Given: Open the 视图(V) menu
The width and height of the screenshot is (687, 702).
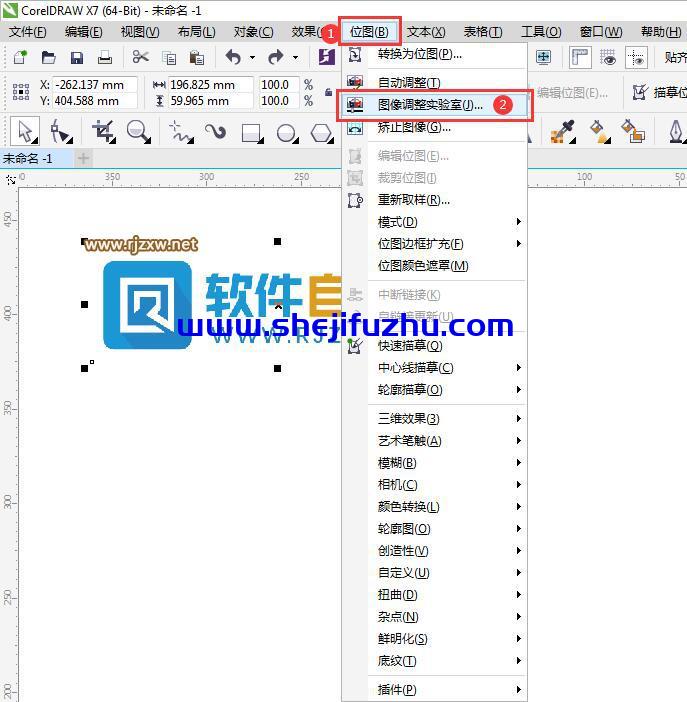Looking at the screenshot, I should point(140,32).
